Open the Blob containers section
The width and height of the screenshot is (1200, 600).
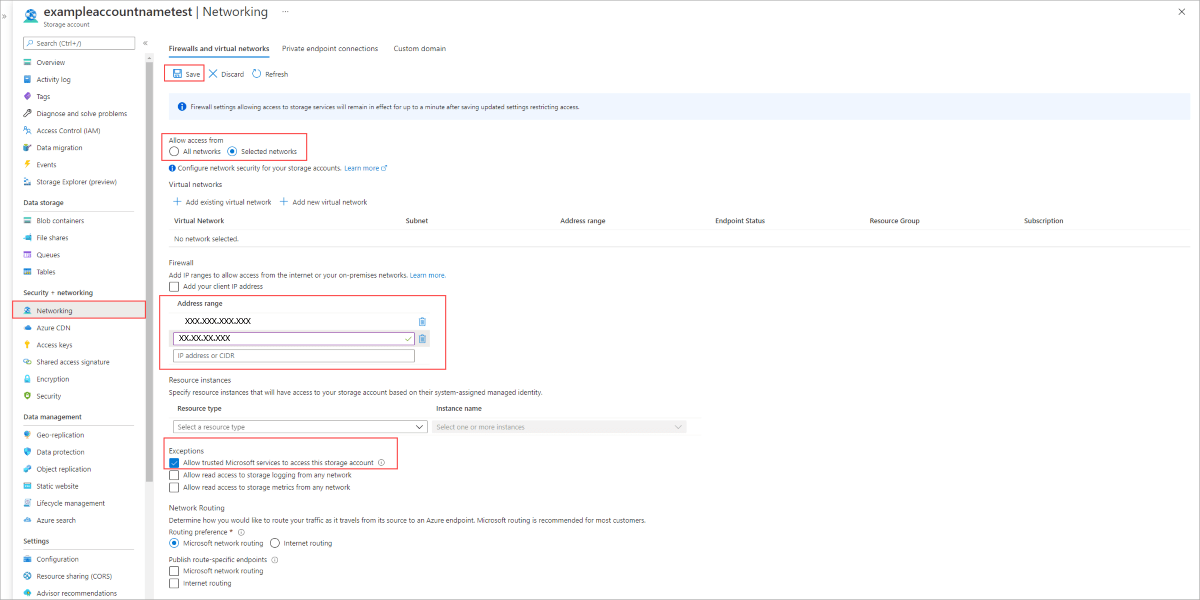tap(60, 220)
